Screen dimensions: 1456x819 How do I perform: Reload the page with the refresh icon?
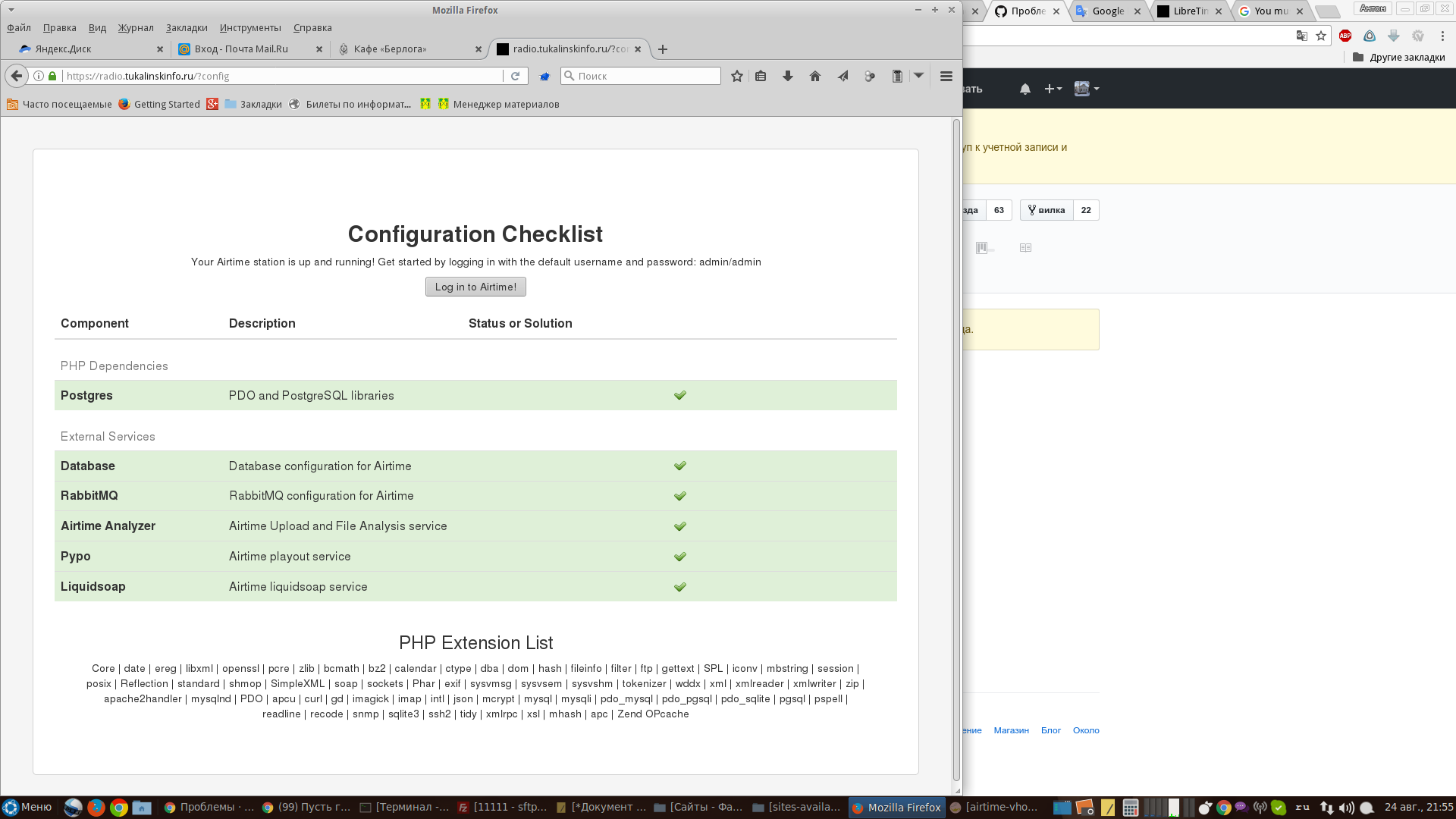pos(515,76)
